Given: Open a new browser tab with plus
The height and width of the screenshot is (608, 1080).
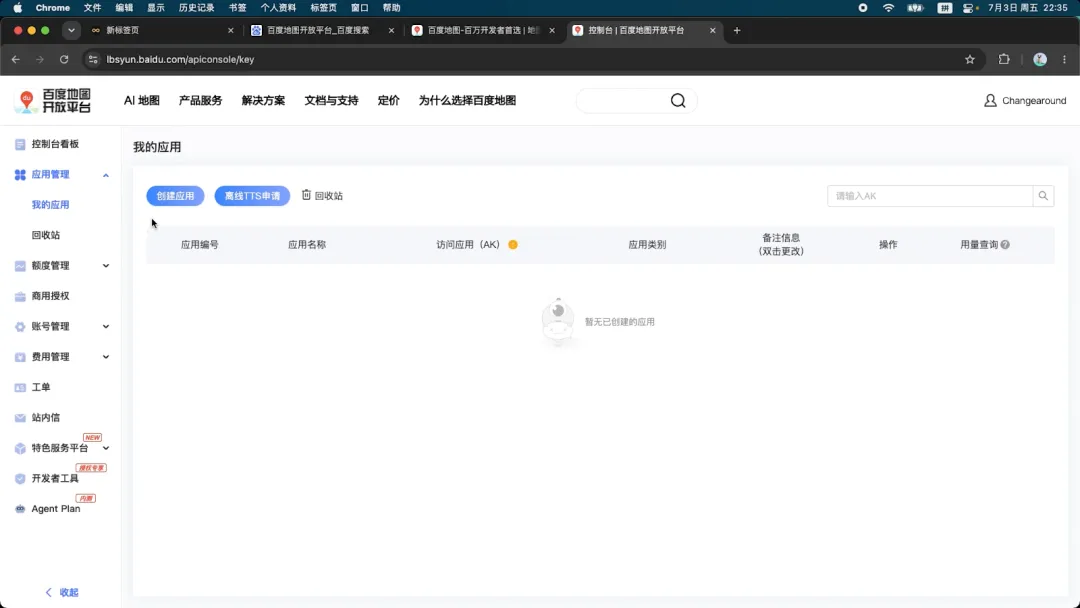Looking at the screenshot, I should click(737, 30).
